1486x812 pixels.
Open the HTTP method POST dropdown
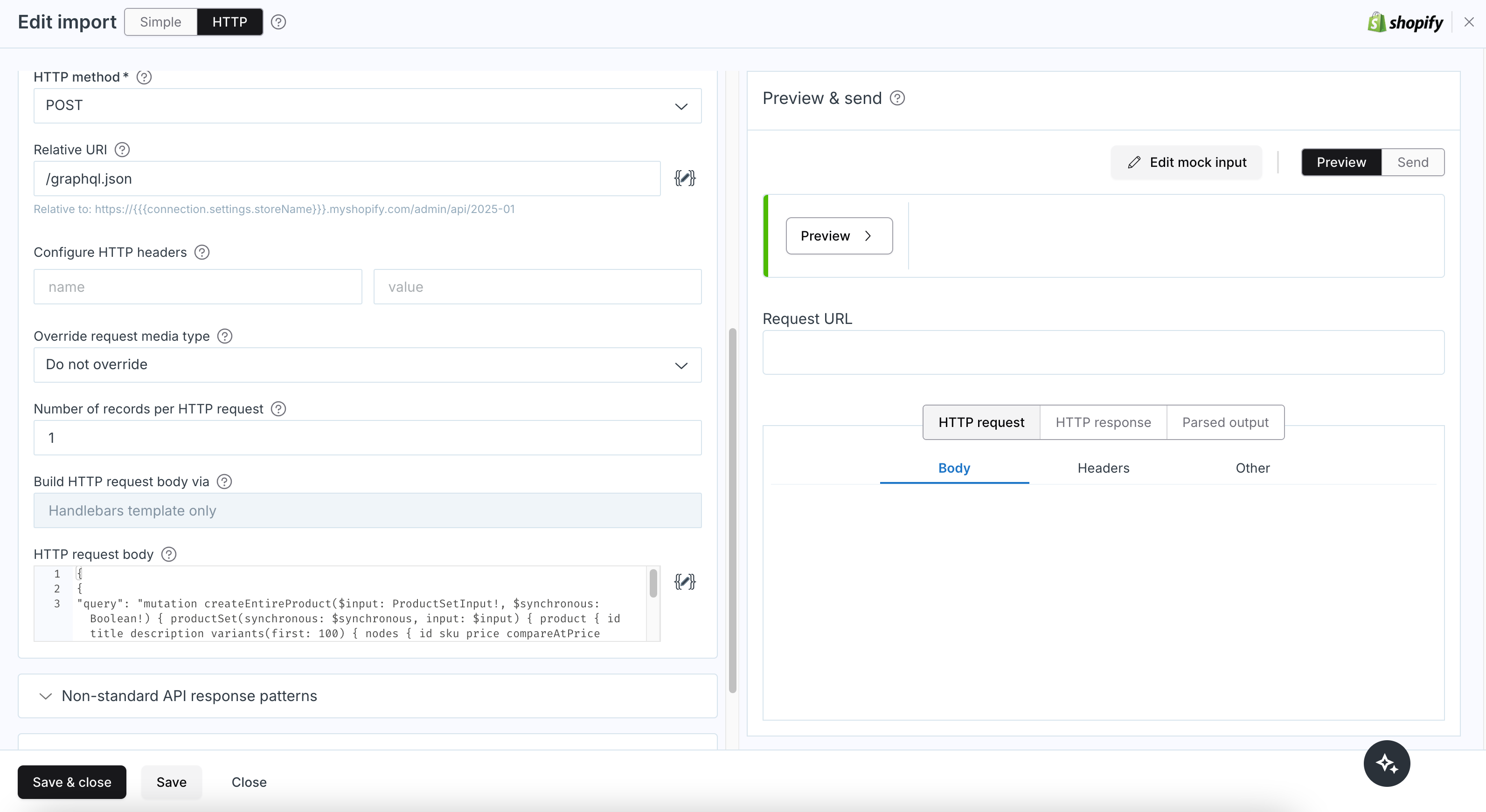point(368,105)
